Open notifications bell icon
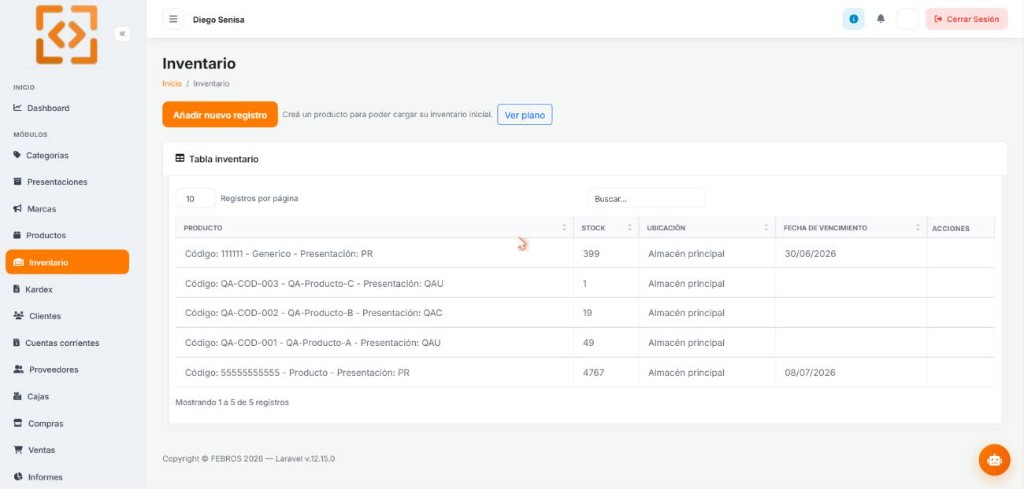Viewport: 1024px width, 489px height. coord(880,19)
